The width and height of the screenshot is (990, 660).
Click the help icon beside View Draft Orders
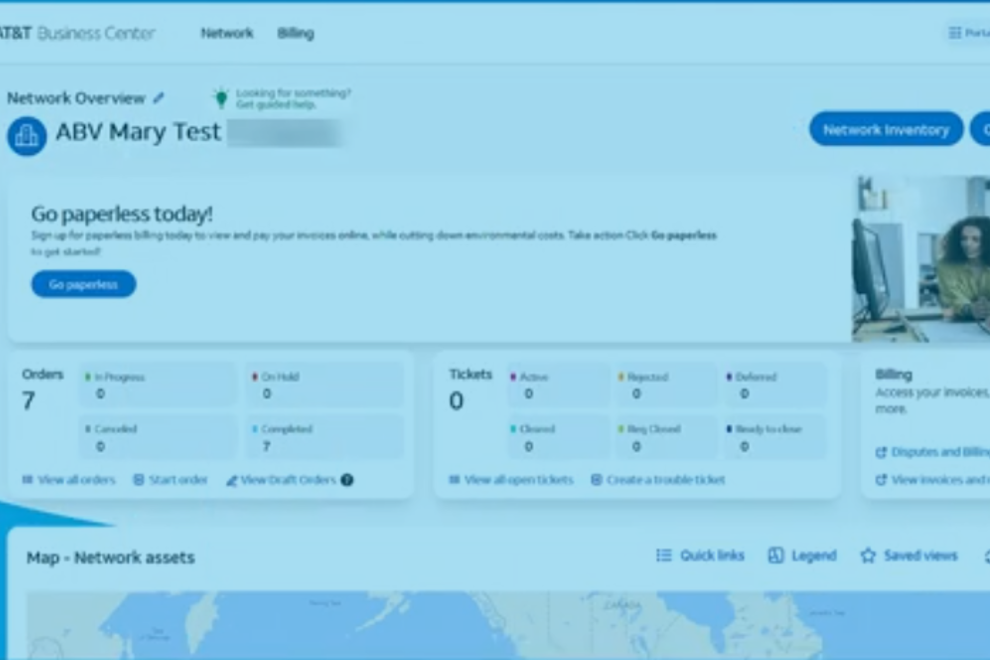tap(347, 480)
